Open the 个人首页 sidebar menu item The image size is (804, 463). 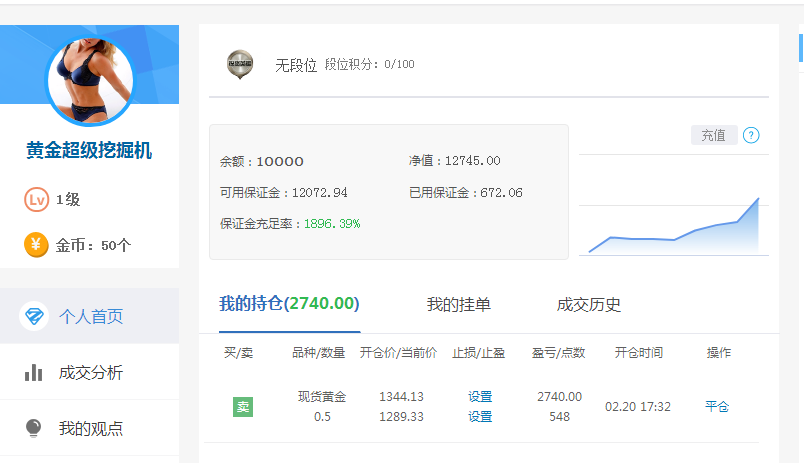[x=89, y=316]
